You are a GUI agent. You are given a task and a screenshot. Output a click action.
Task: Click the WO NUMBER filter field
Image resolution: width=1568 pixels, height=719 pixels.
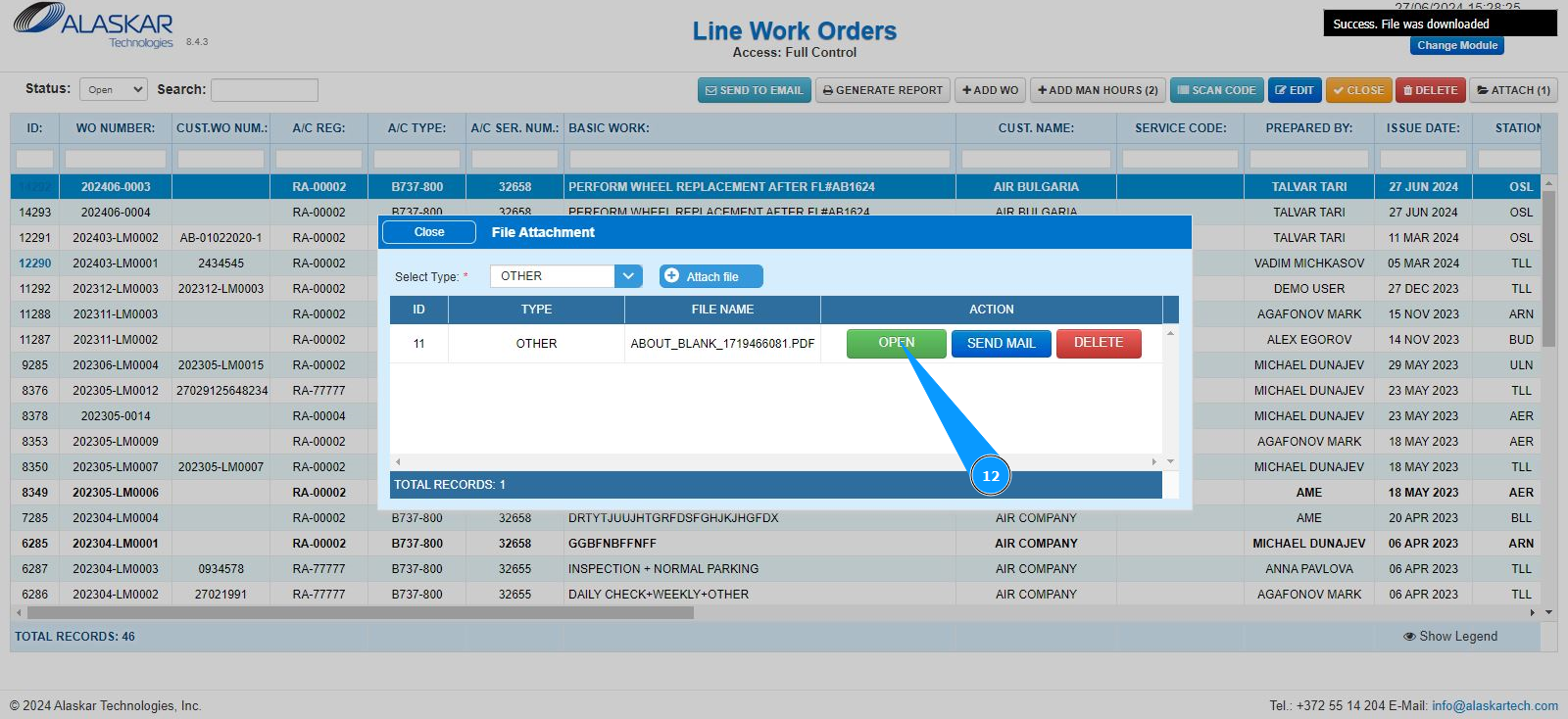(x=116, y=159)
